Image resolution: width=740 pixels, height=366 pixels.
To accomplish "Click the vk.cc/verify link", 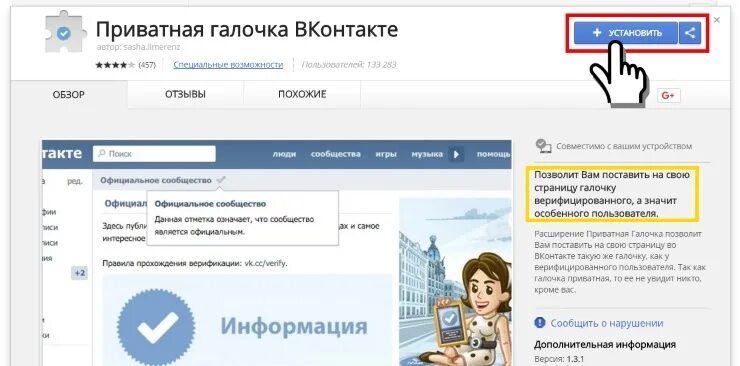I will [x=265, y=263].
